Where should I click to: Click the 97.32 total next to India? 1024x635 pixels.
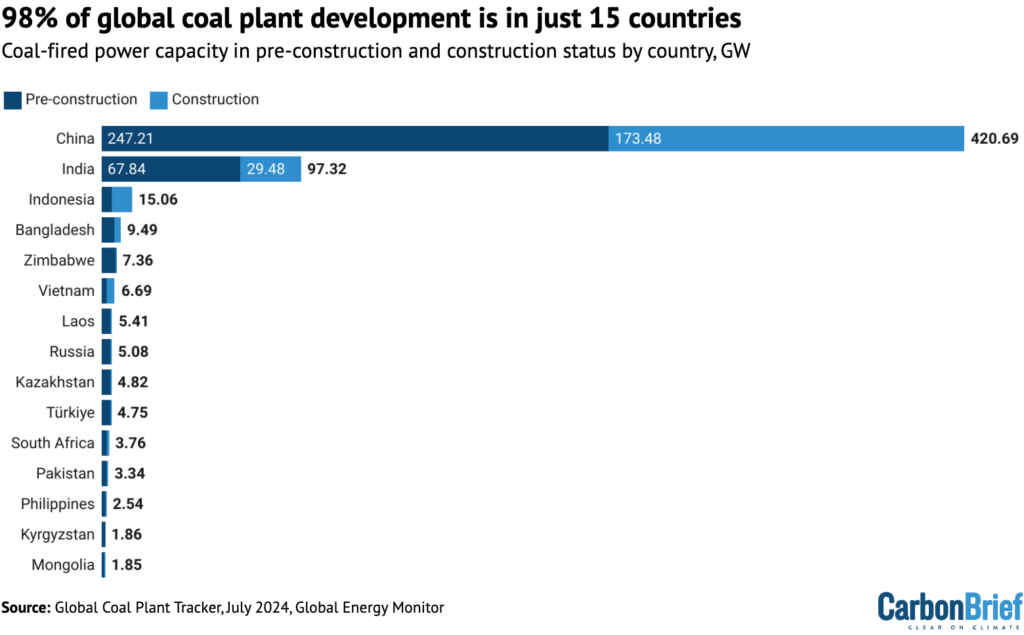(x=325, y=168)
